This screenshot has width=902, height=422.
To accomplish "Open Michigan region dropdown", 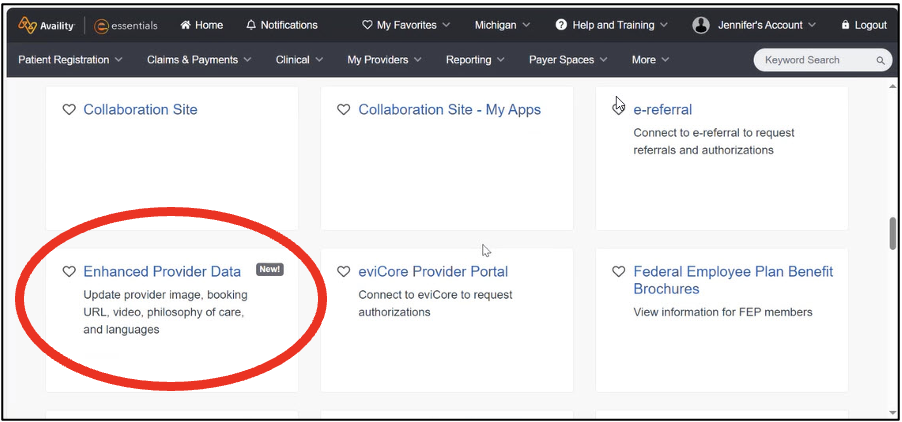I will (503, 25).
